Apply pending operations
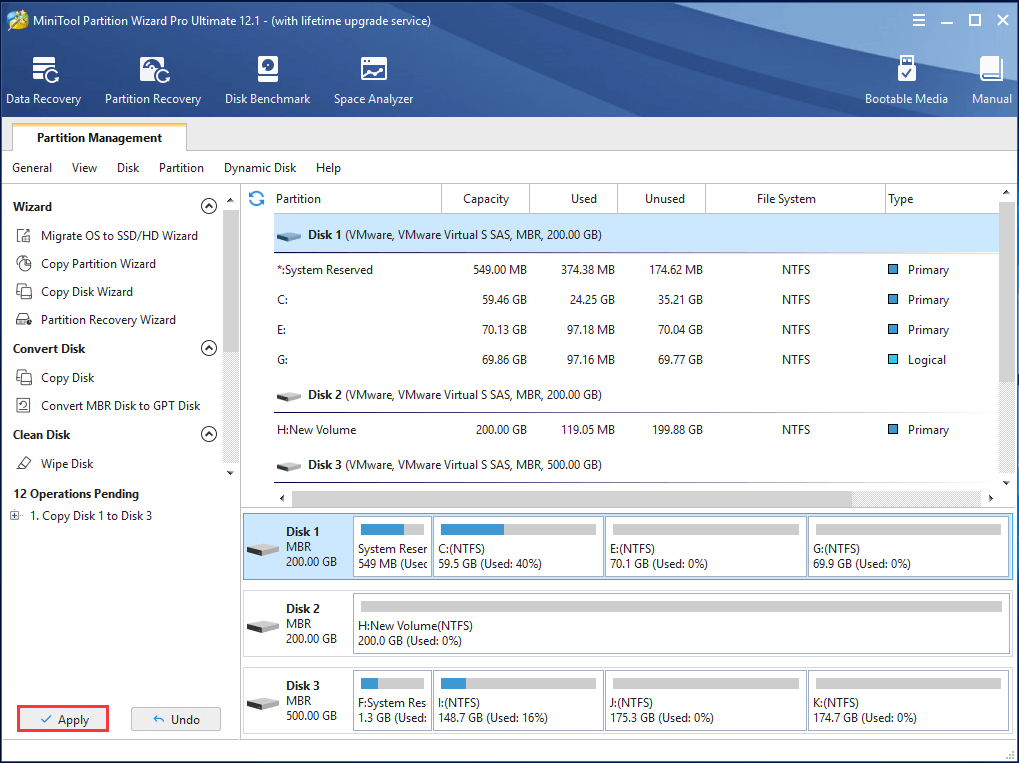This screenshot has height=763, width=1019. coord(63,719)
